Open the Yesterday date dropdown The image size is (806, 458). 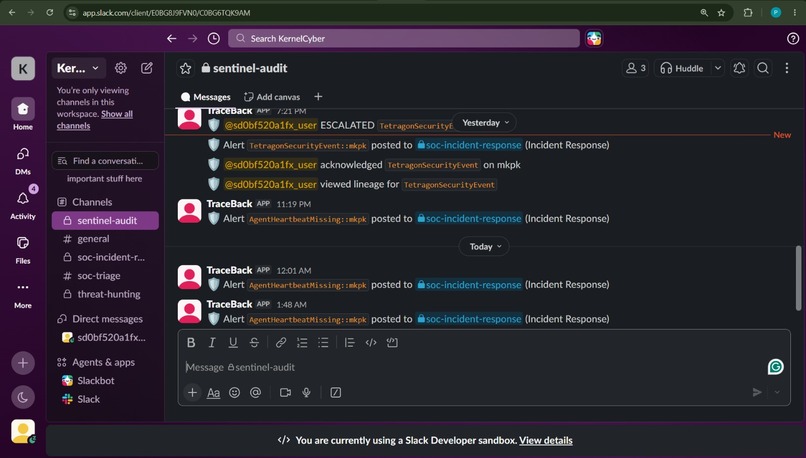485,123
